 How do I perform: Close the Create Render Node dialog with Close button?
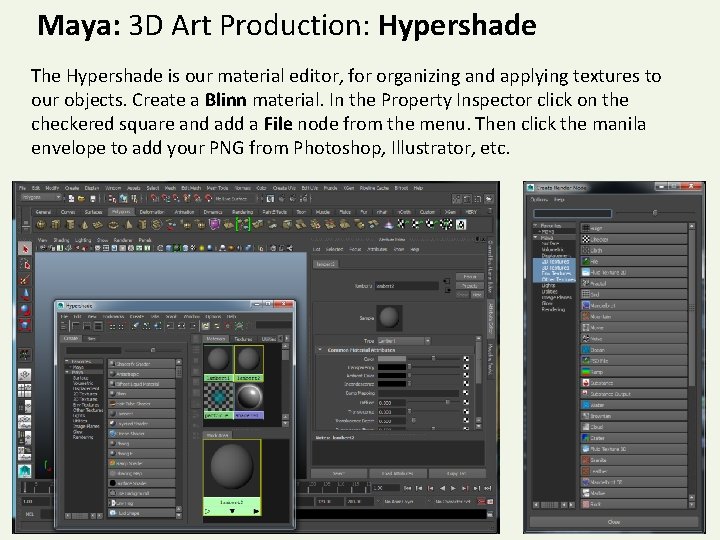point(613,522)
